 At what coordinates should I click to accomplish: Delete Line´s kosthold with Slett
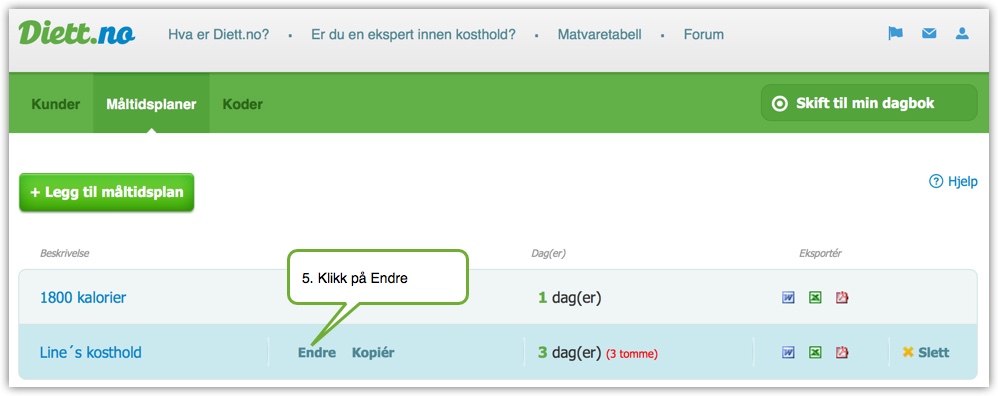(x=925, y=352)
